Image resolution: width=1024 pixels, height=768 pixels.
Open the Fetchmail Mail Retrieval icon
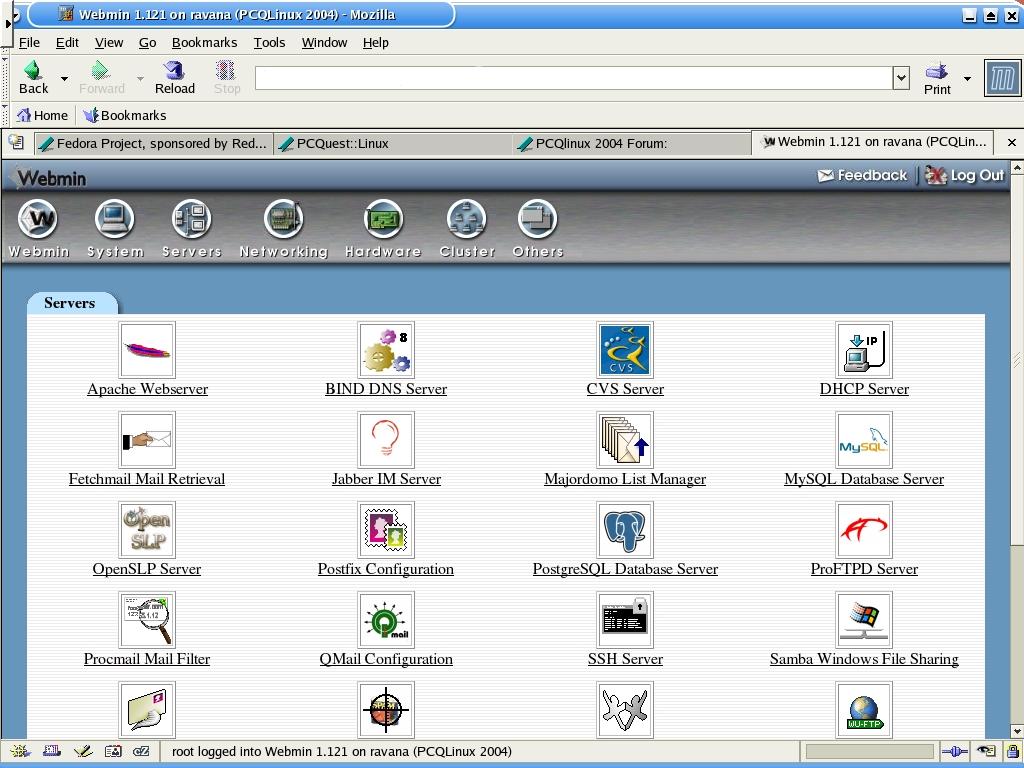pos(147,440)
